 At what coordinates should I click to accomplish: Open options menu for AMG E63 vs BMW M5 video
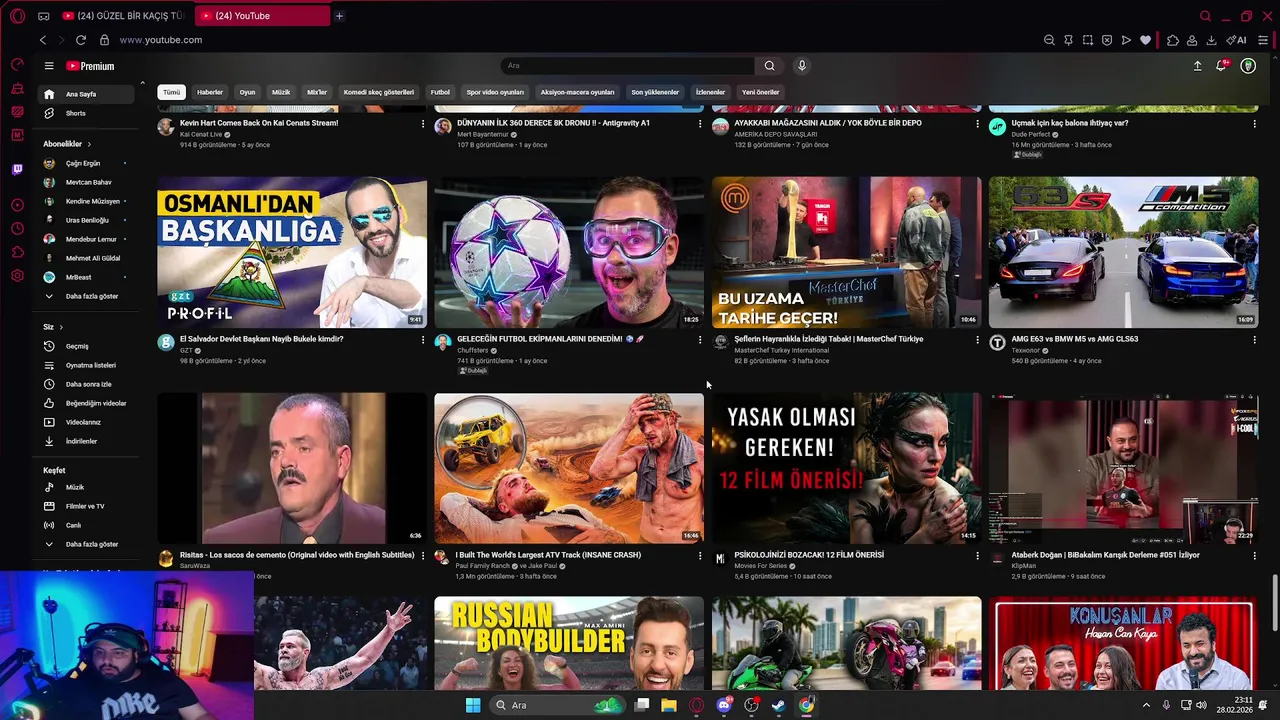click(x=1255, y=340)
